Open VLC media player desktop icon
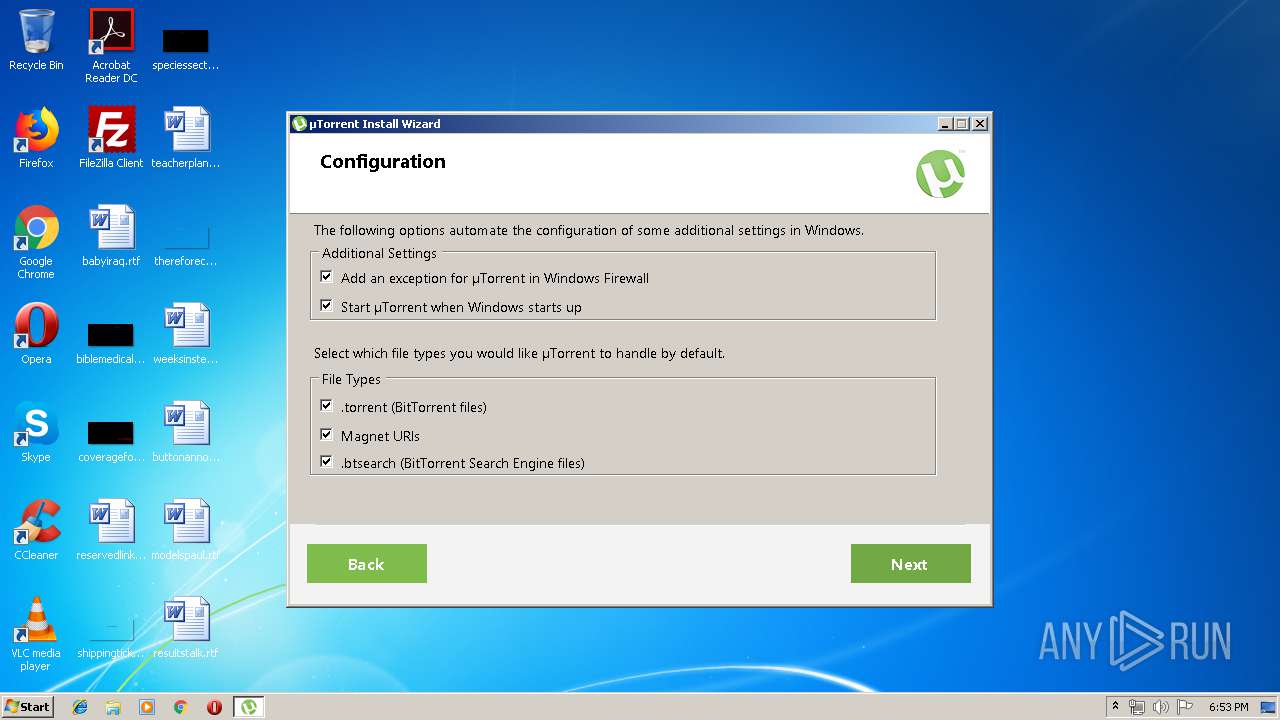1280x720 pixels. [x=36, y=634]
